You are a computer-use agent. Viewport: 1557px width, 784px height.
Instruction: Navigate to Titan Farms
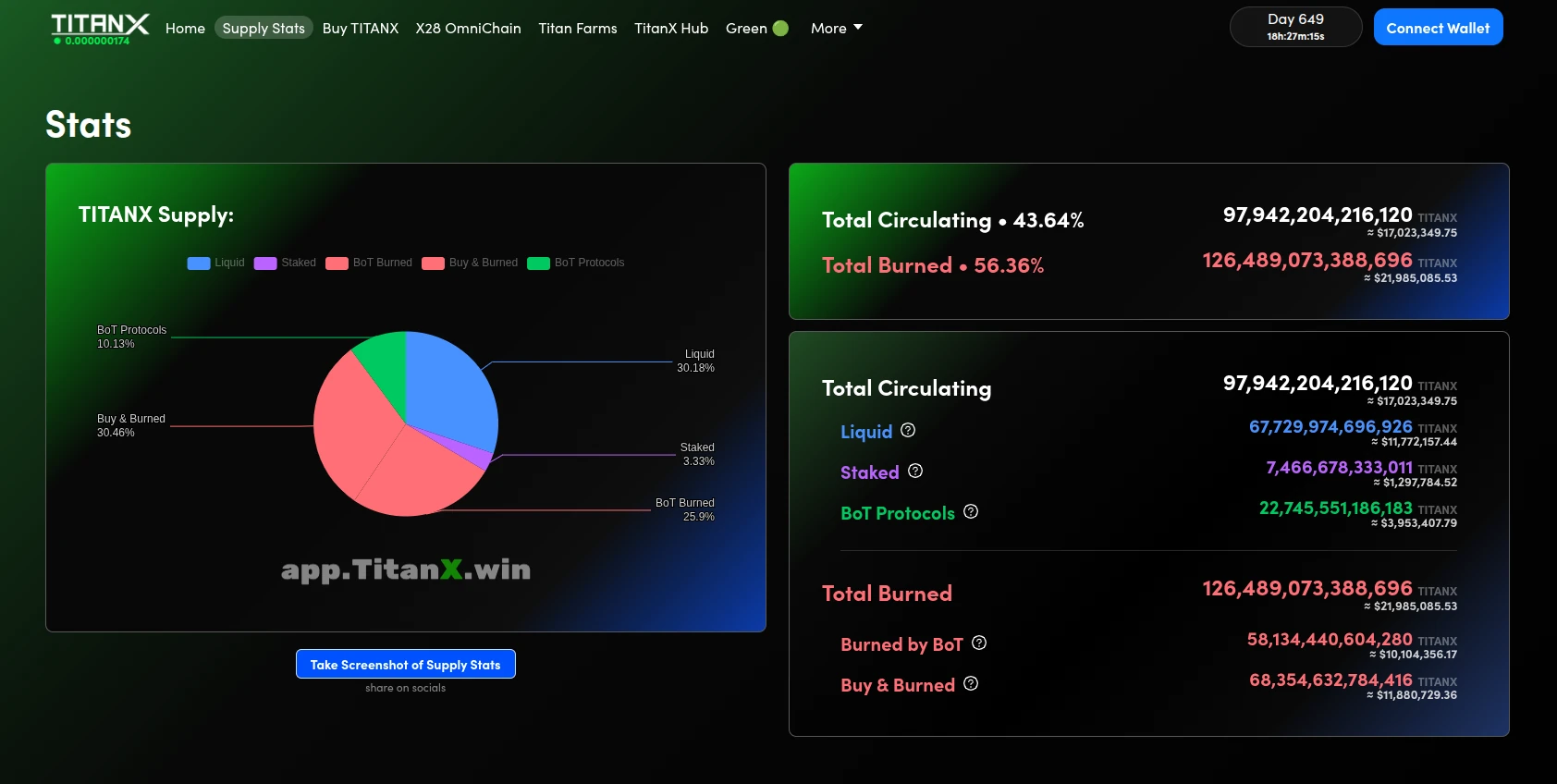(578, 29)
